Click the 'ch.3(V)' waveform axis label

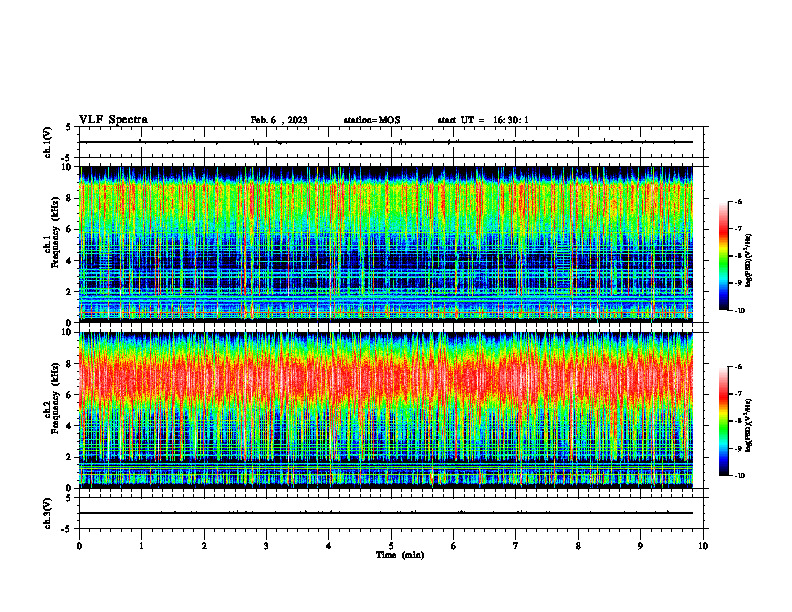(48, 513)
